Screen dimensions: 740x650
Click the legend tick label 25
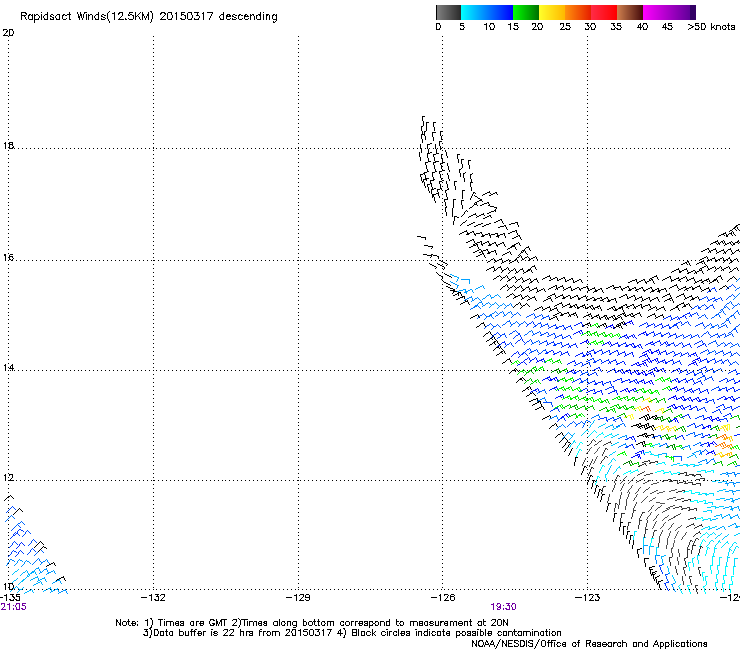[x=565, y=27]
